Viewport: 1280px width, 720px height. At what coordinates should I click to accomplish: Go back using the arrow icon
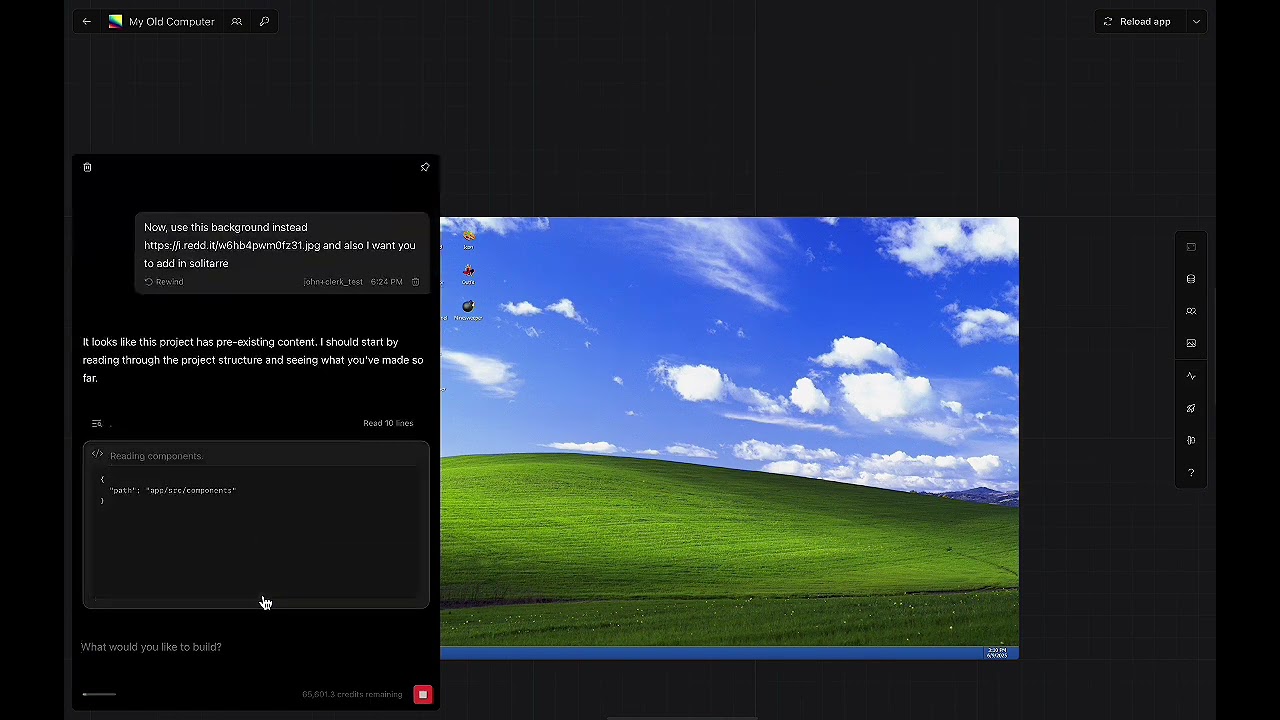pyautogui.click(x=87, y=21)
